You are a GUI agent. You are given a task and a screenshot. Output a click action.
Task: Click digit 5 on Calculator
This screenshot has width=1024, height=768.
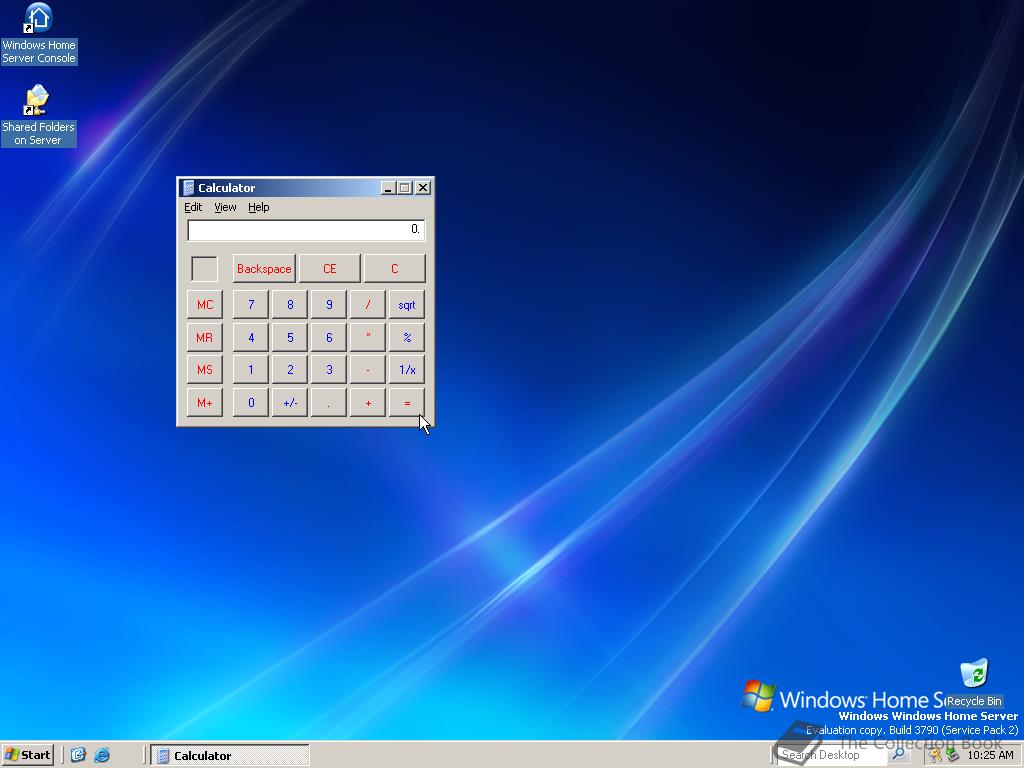click(290, 337)
